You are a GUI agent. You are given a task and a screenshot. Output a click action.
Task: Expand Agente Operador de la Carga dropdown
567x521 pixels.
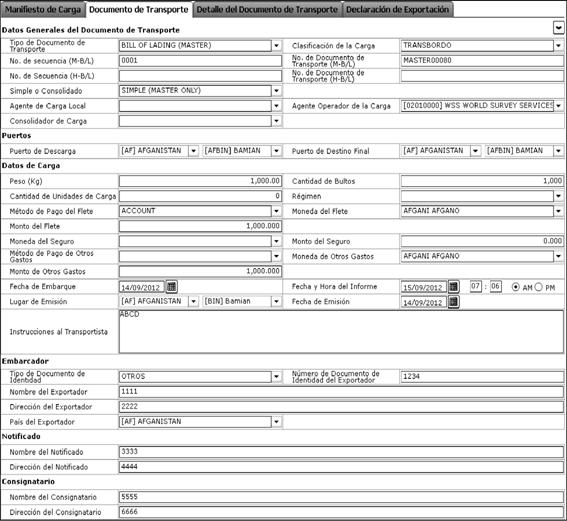point(558,106)
